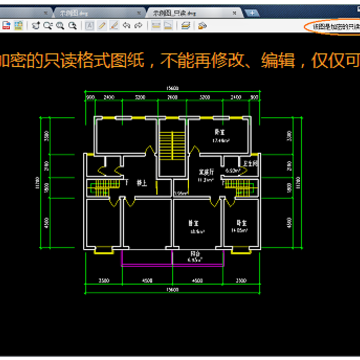Image resolution: width=360 pixels, height=360 pixels.
Task: Click the yellow central staircase symbol
Action: [x=172, y=146]
